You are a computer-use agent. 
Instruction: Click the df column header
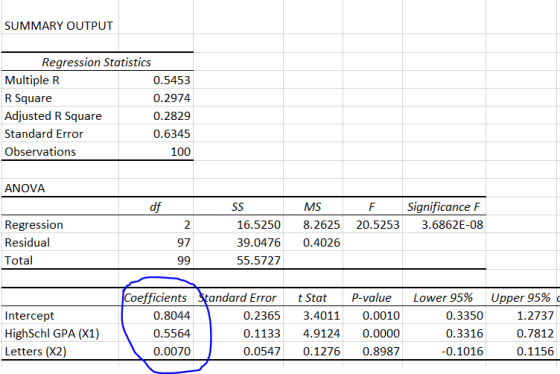click(155, 207)
